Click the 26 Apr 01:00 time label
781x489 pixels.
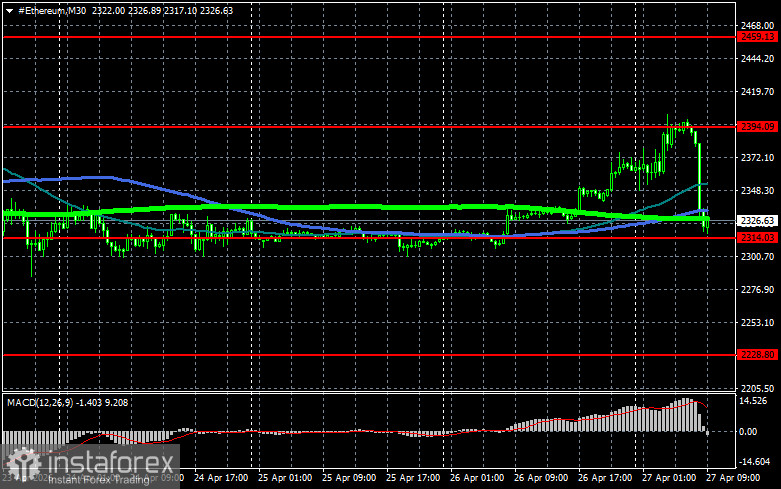(477, 478)
